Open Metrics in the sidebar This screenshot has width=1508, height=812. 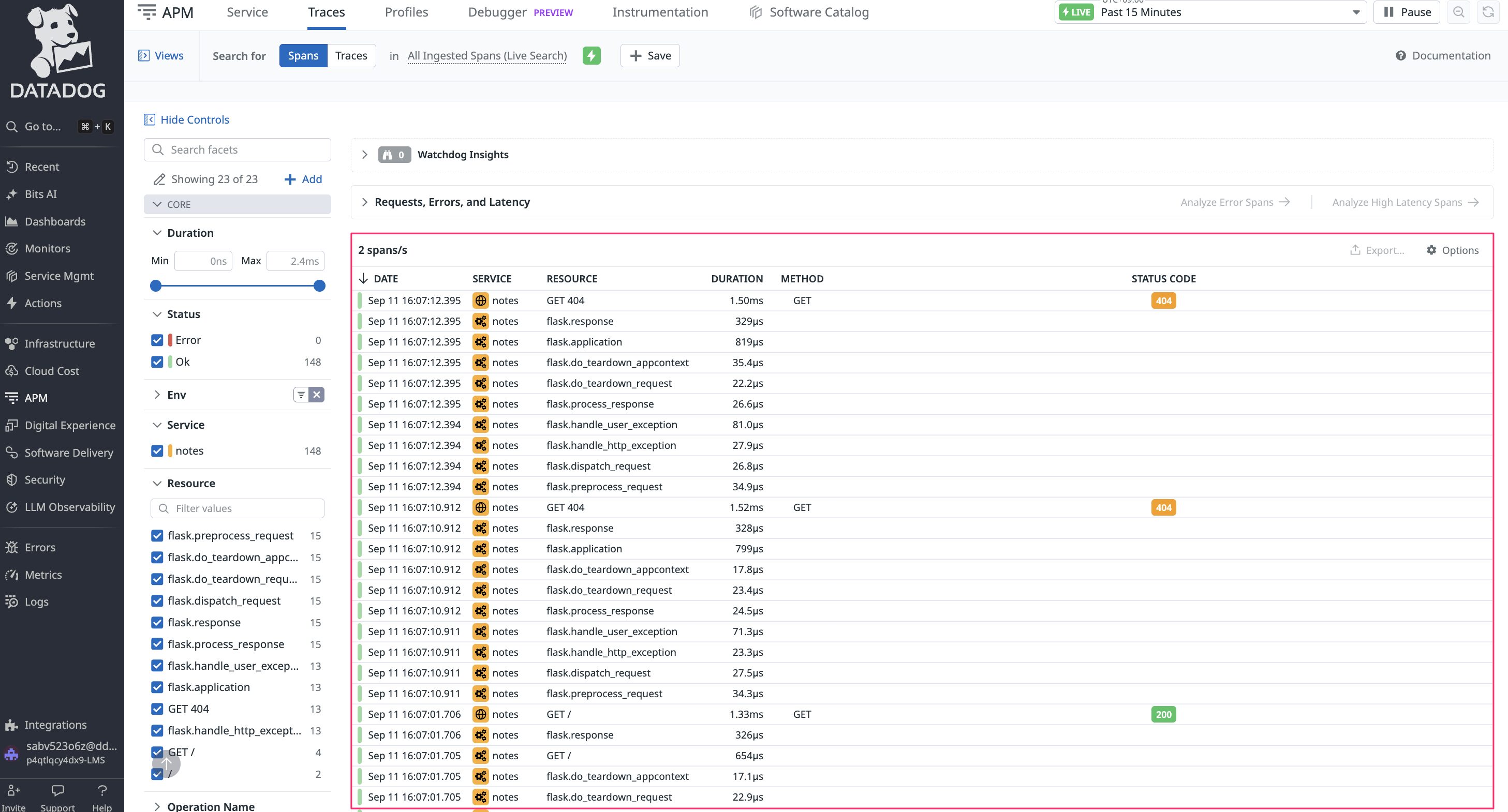point(43,576)
